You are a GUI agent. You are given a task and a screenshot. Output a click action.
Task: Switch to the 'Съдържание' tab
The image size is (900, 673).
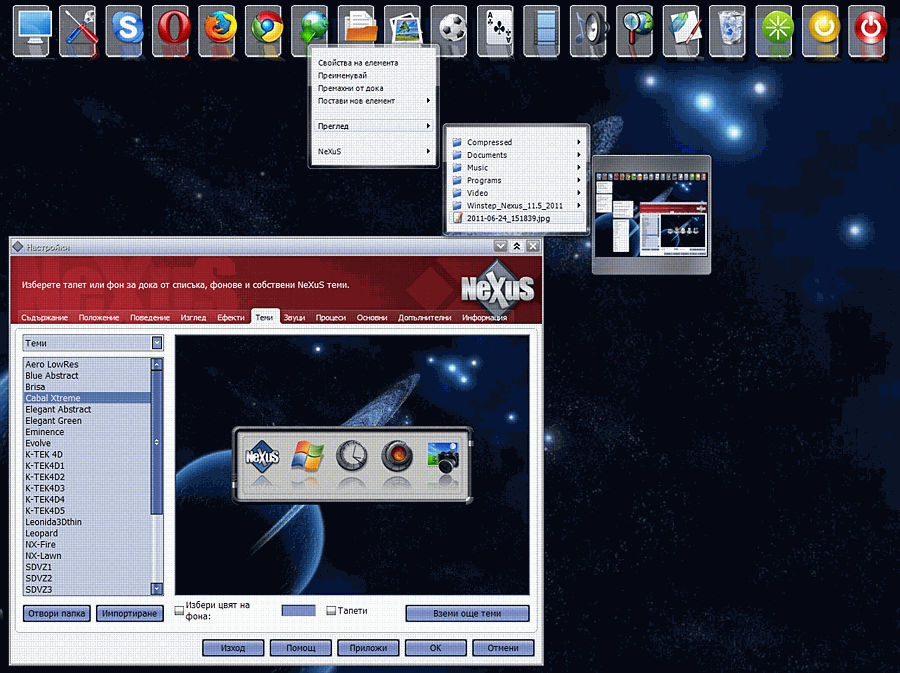click(44, 317)
